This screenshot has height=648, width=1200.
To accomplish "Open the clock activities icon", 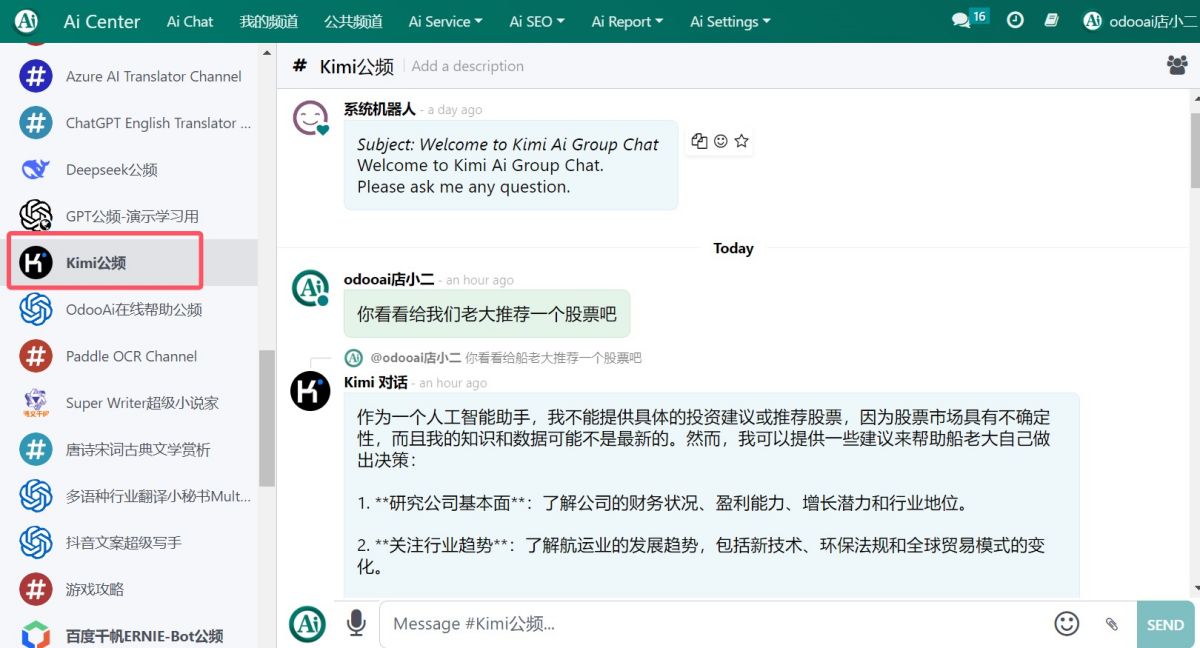I will (x=1015, y=20).
